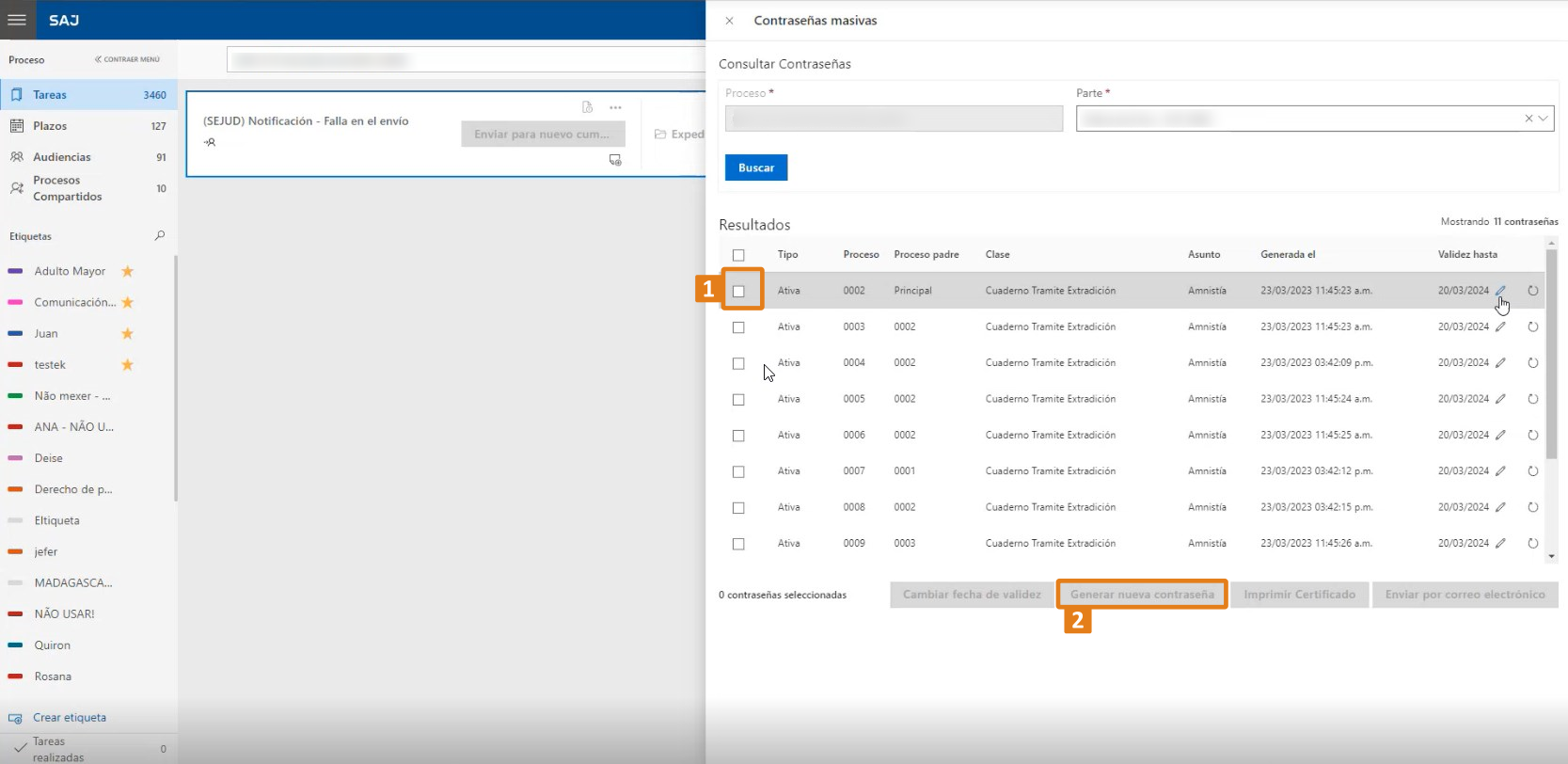This screenshot has height=764, width=1568.
Task: Click the Buscar button
Action: click(756, 167)
